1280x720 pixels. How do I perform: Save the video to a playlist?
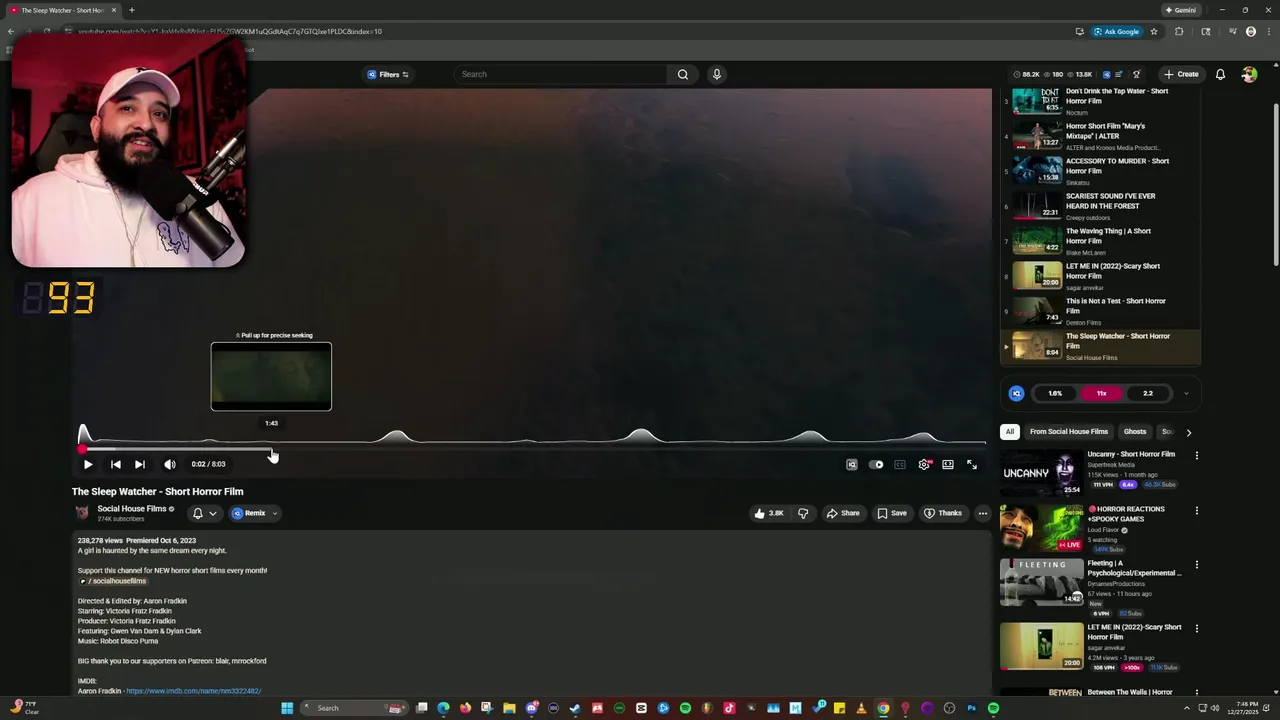pos(892,513)
